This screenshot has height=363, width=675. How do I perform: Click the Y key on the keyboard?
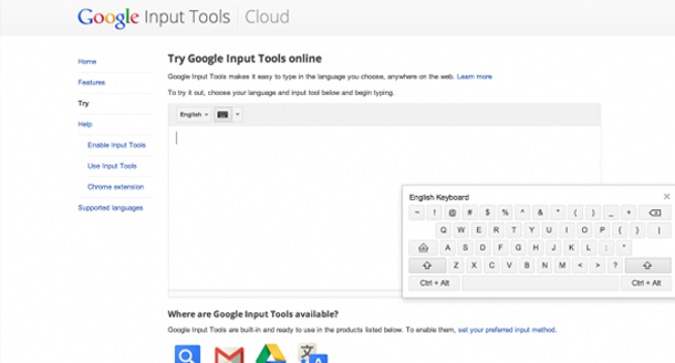coord(531,230)
